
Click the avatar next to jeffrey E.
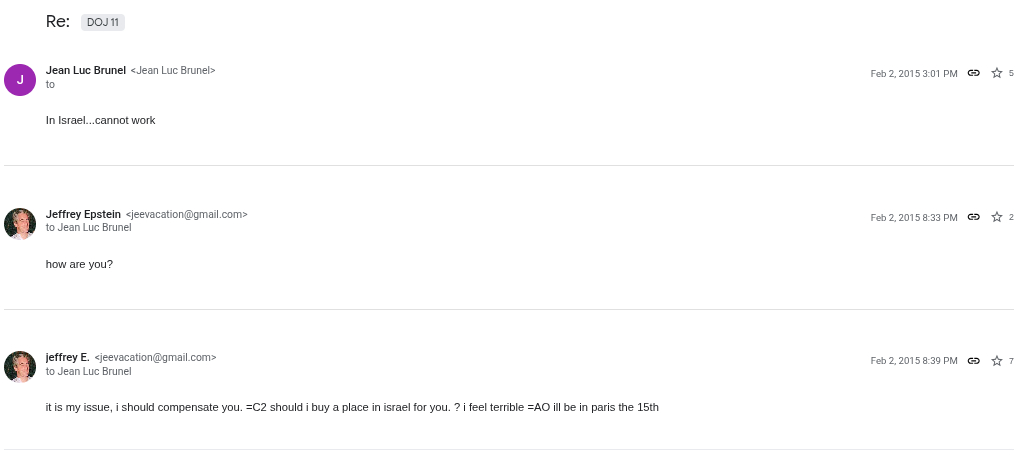[x=20, y=367]
